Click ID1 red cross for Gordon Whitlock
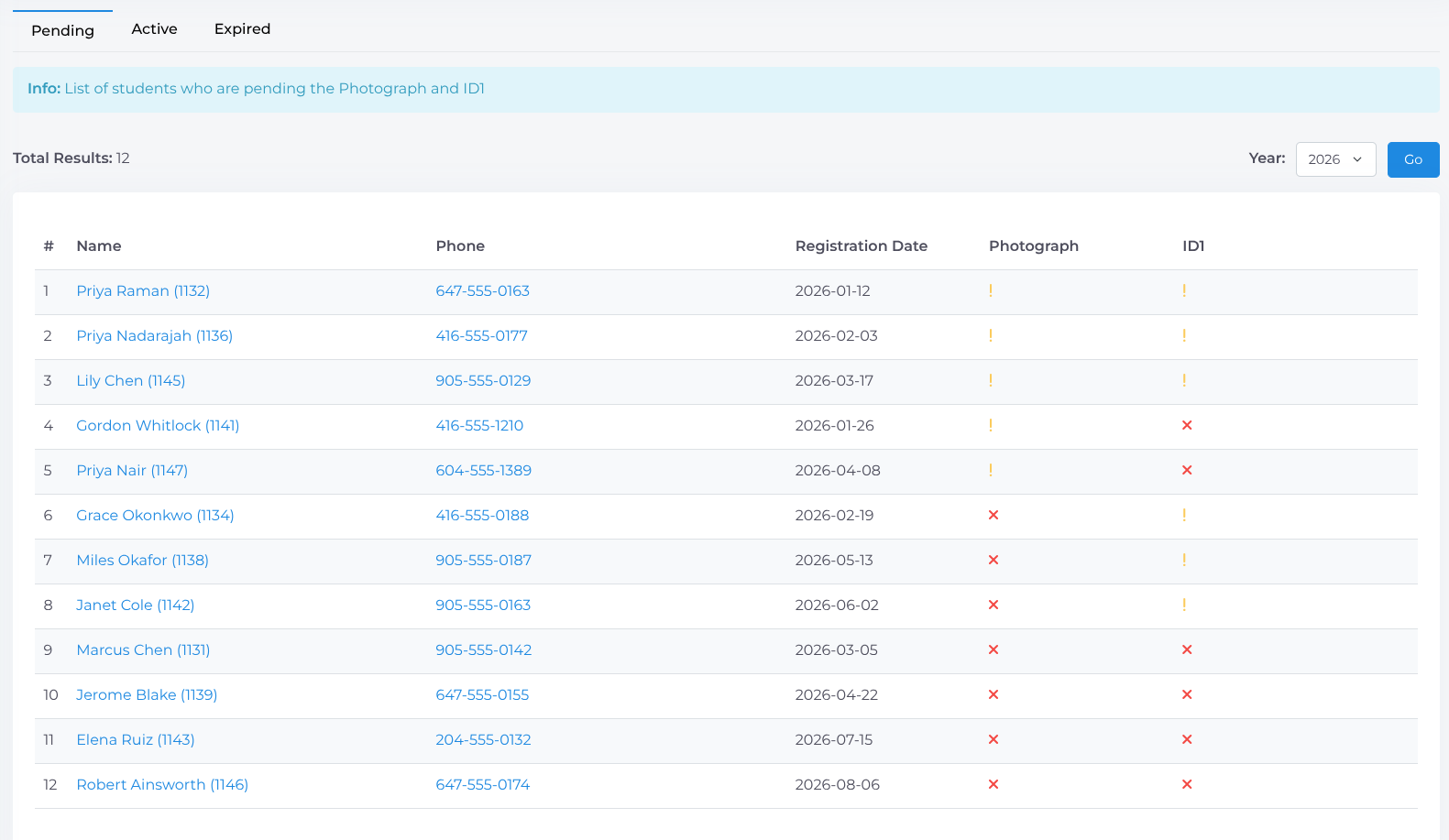This screenshot has width=1449, height=840. pyautogui.click(x=1187, y=425)
